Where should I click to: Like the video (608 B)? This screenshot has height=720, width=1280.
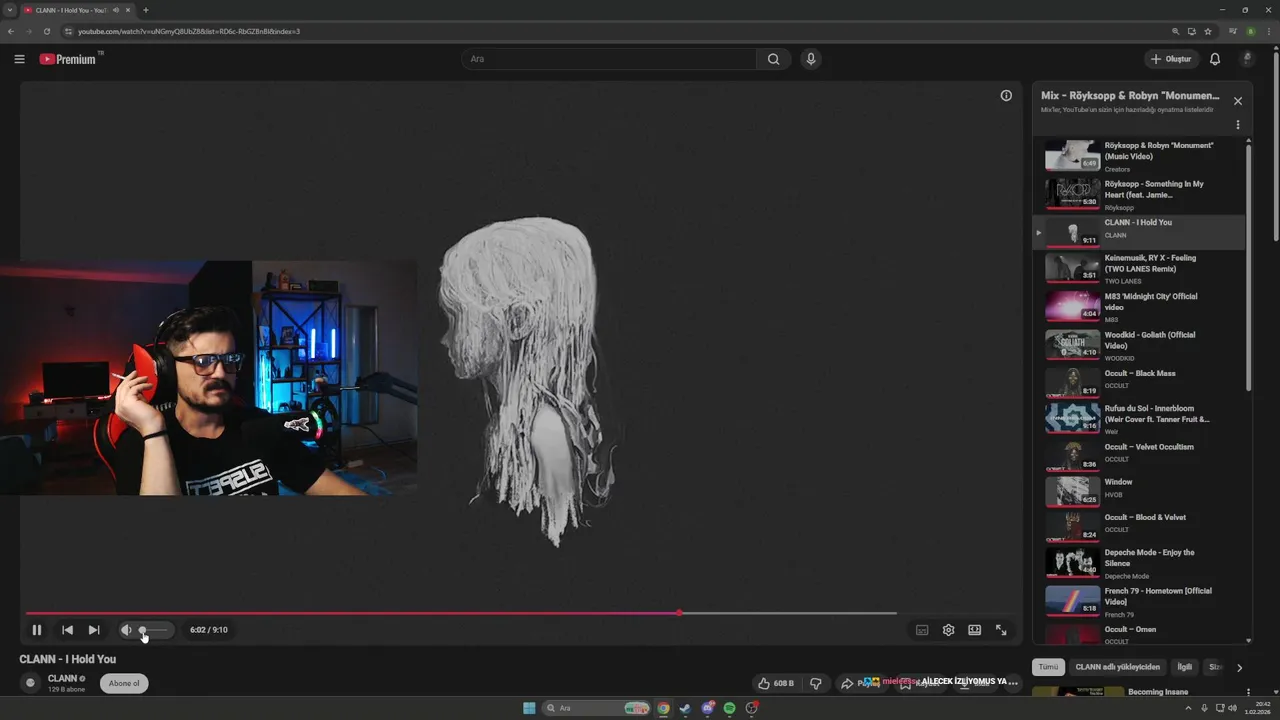tap(776, 683)
